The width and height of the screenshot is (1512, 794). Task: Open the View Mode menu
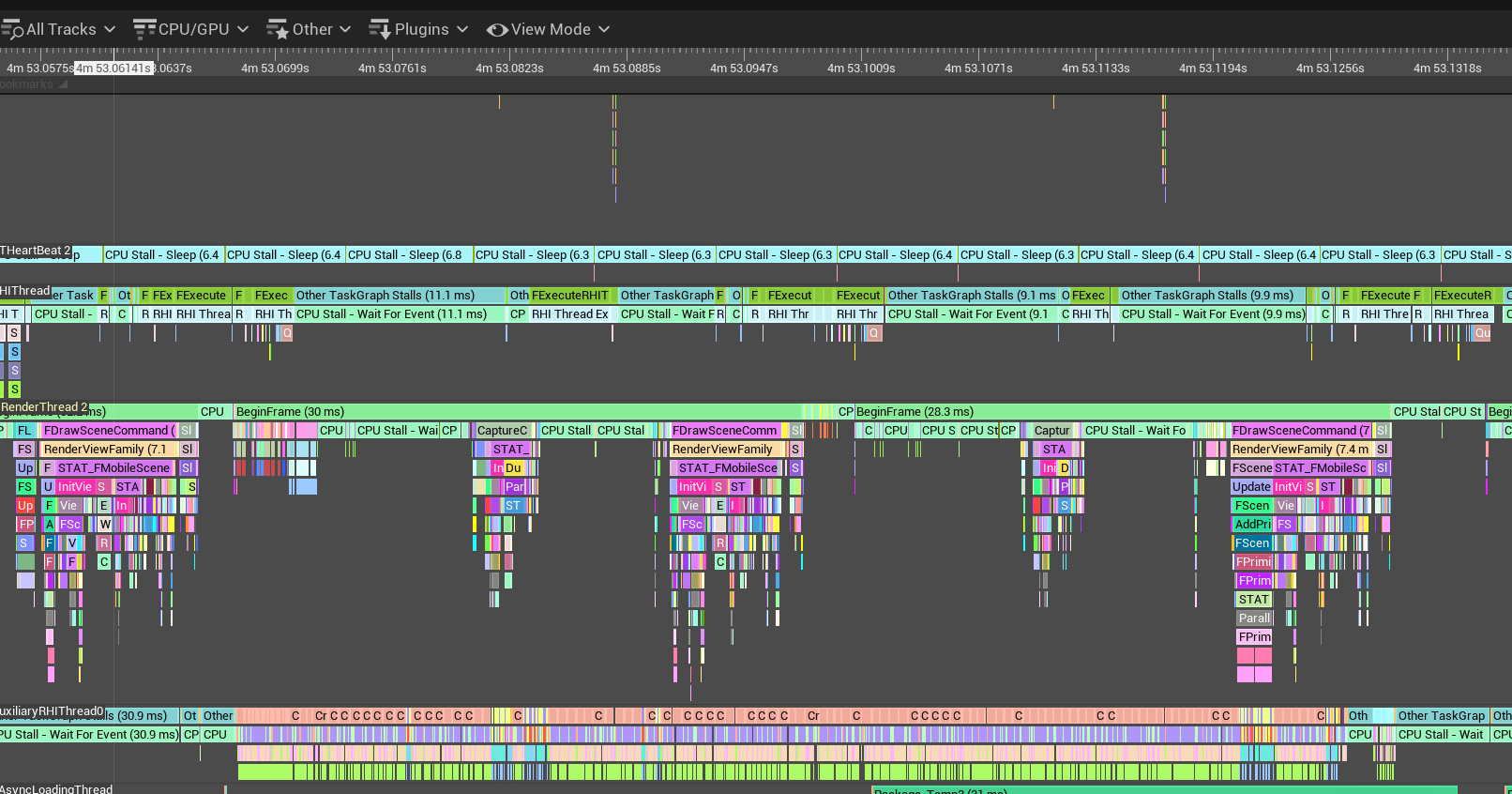click(549, 29)
